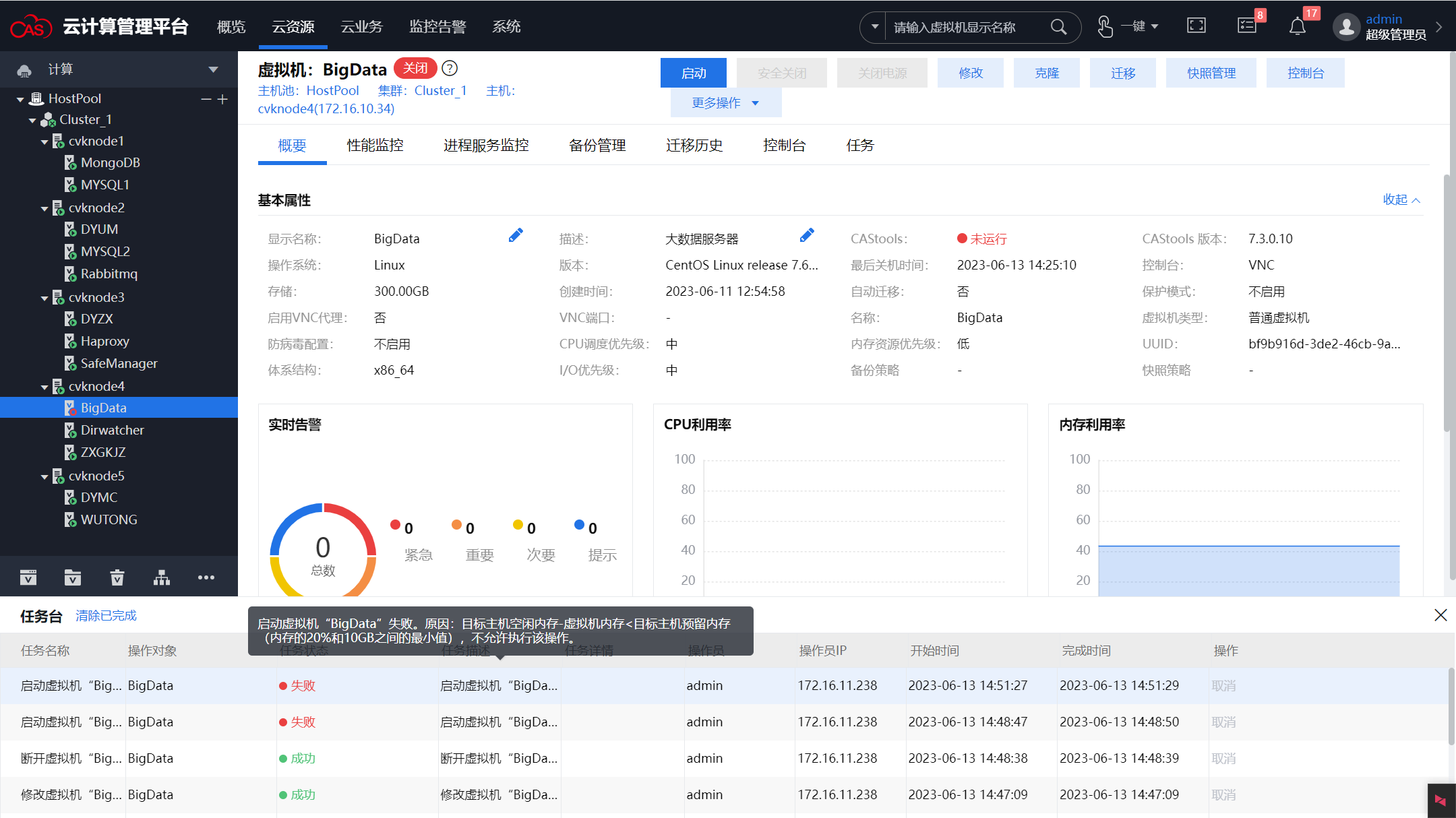1456x818 pixels.
Task: Click the trash icon in sidebar bottom toolbar
Action: 117,577
